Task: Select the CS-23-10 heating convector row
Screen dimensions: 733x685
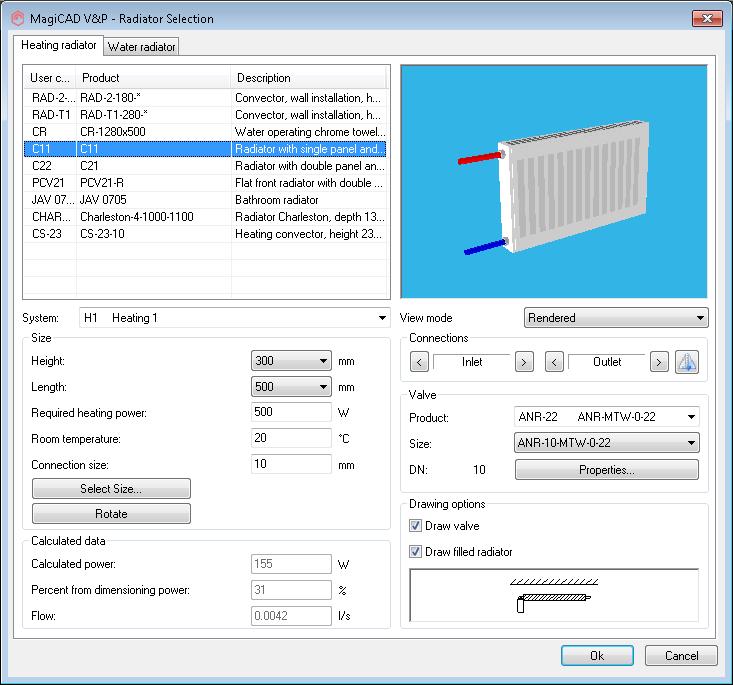Action: click(205, 234)
